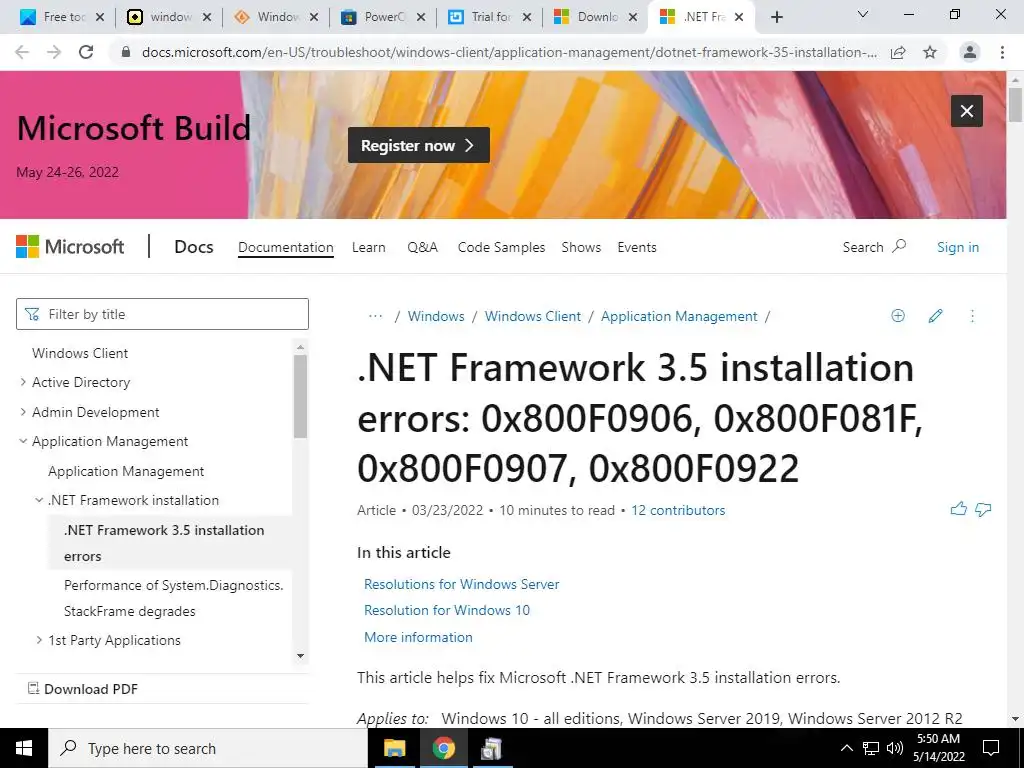The width and height of the screenshot is (1024, 768).
Task: Open File Explorer from the taskbar
Action: (394, 748)
